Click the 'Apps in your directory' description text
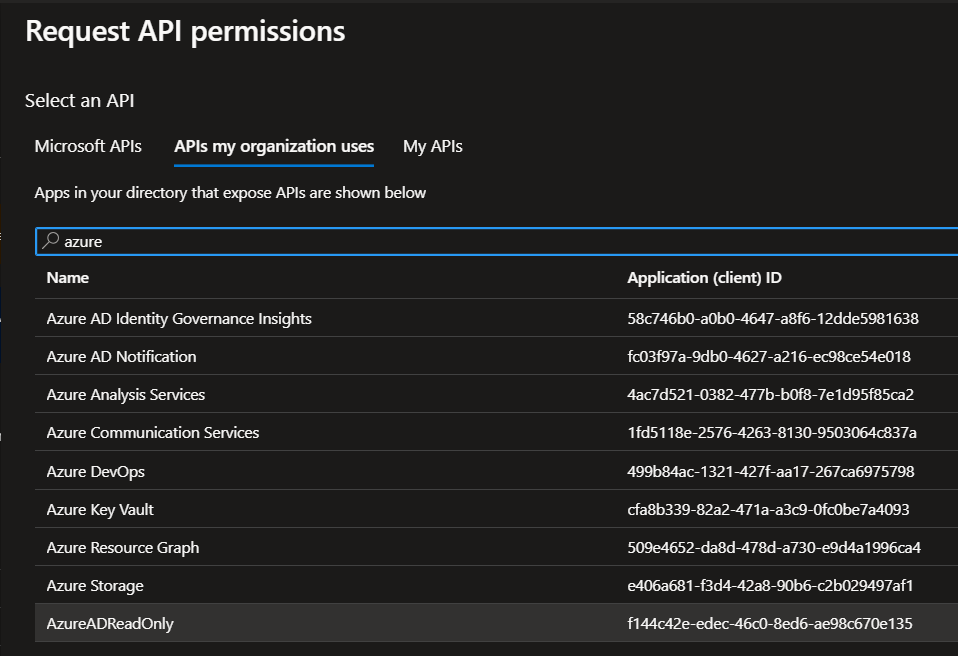 pyautogui.click(x=230, y=193)
